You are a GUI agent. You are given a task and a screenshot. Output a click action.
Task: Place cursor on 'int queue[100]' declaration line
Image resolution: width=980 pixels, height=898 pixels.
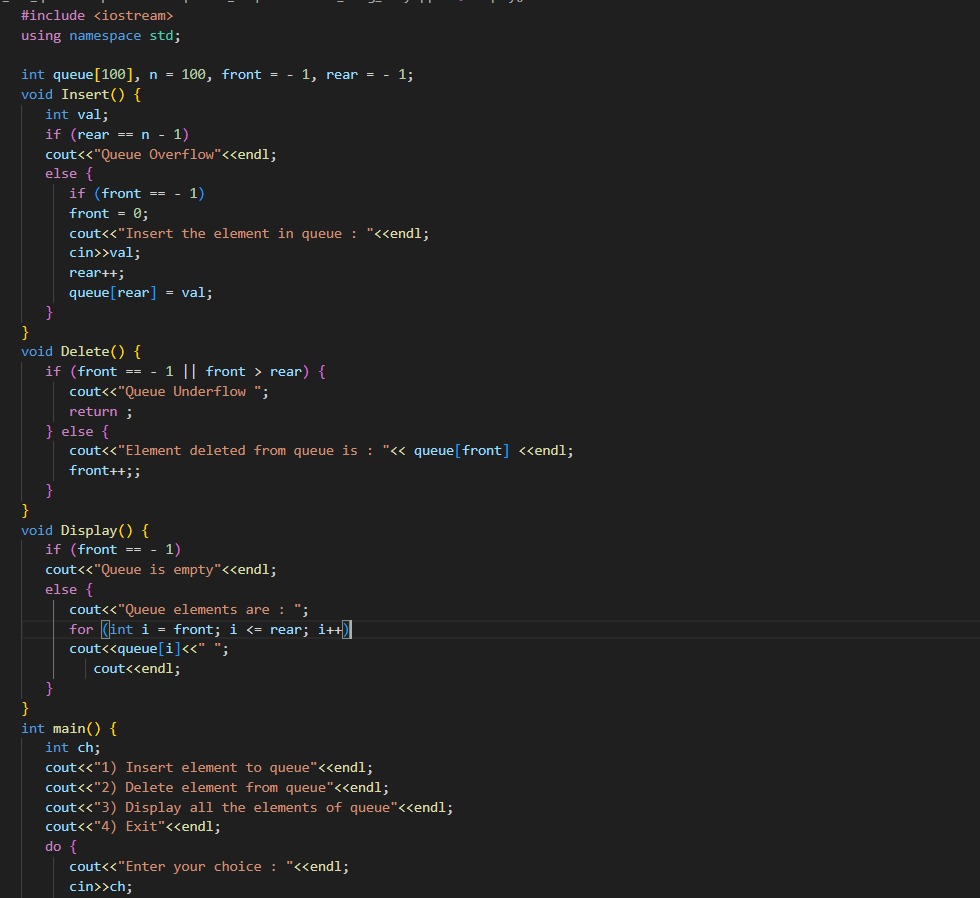point(217,74)
